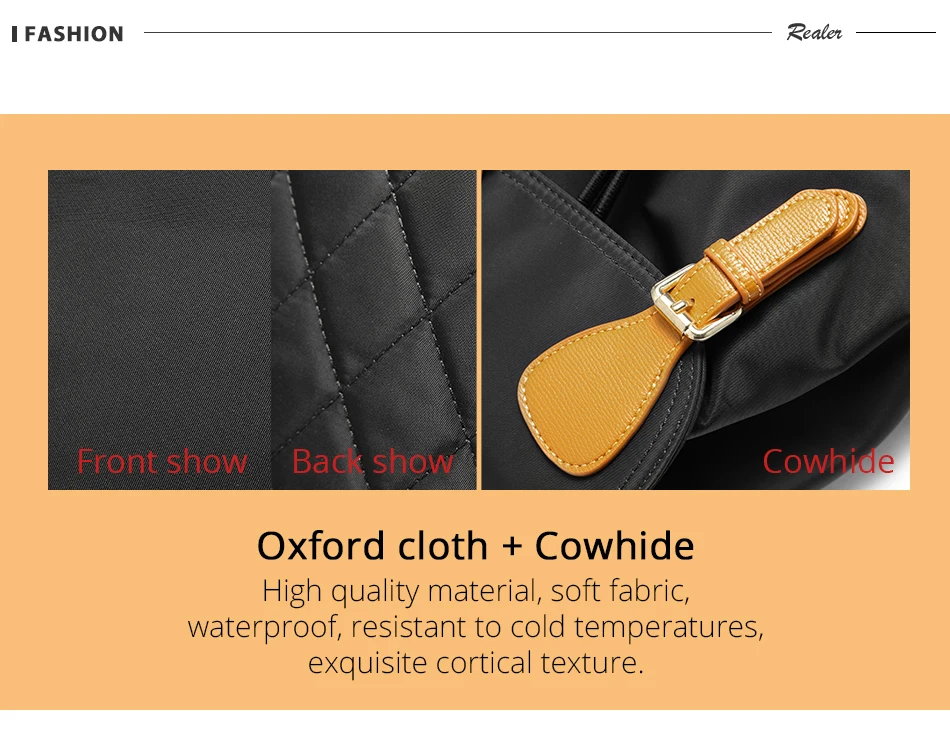The width and height of the screenshot is (950, 742).
Task: Select the quilted Back show image
Action: tap(374, 330)
